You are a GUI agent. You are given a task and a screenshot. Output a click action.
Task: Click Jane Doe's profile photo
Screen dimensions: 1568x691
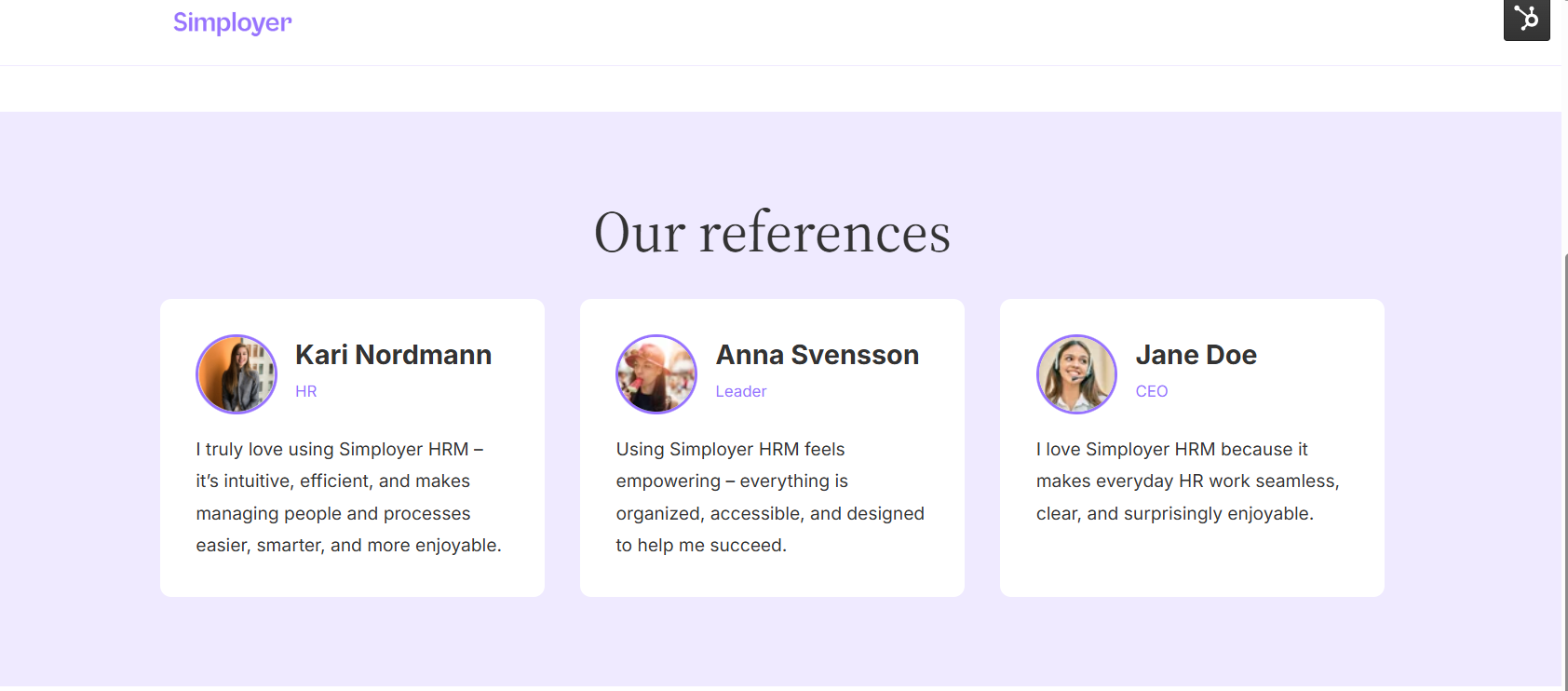click(x=1076, y=374)
